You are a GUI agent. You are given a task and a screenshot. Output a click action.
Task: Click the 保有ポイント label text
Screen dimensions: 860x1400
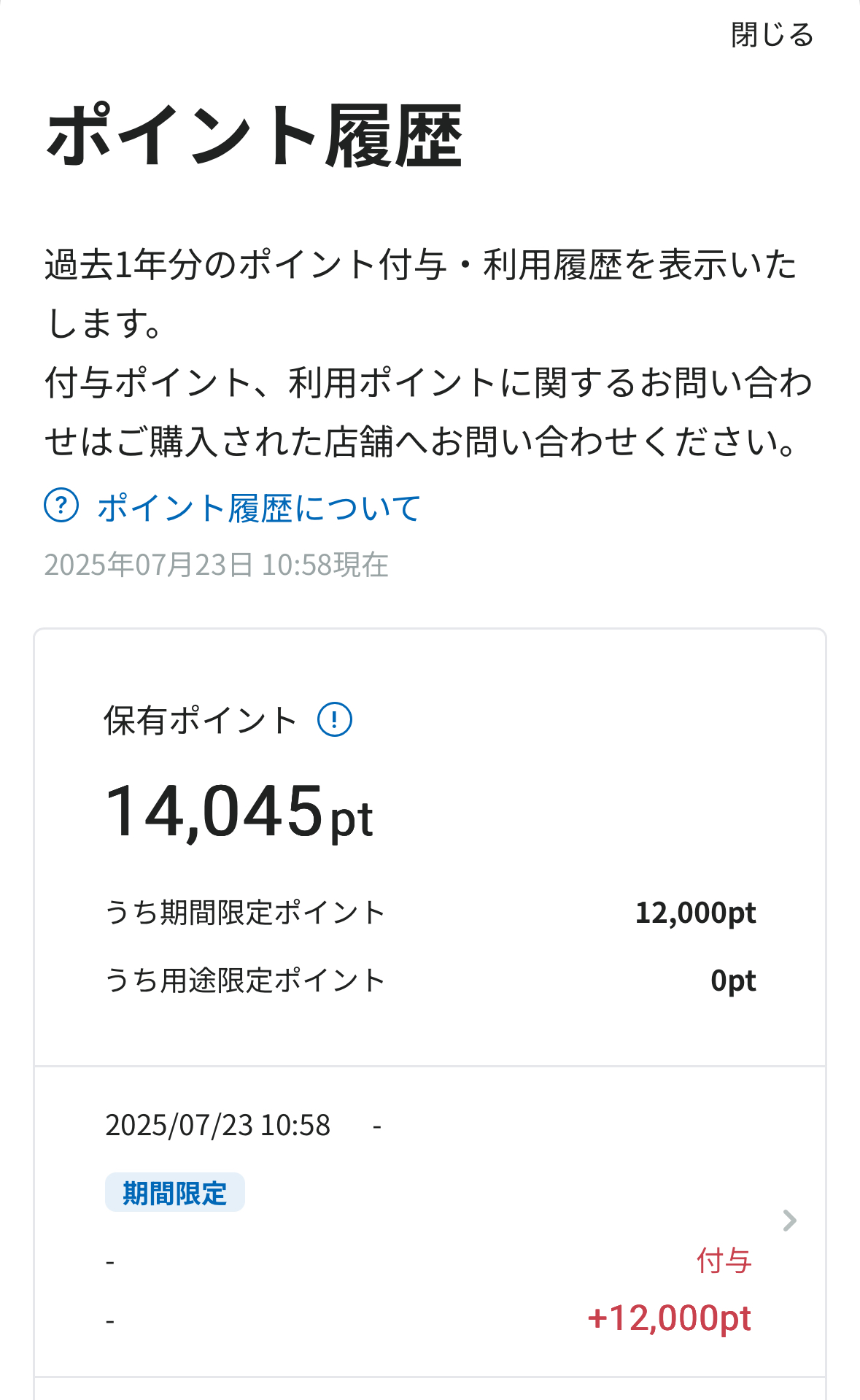pyautogui.click(x=200, y=721)
